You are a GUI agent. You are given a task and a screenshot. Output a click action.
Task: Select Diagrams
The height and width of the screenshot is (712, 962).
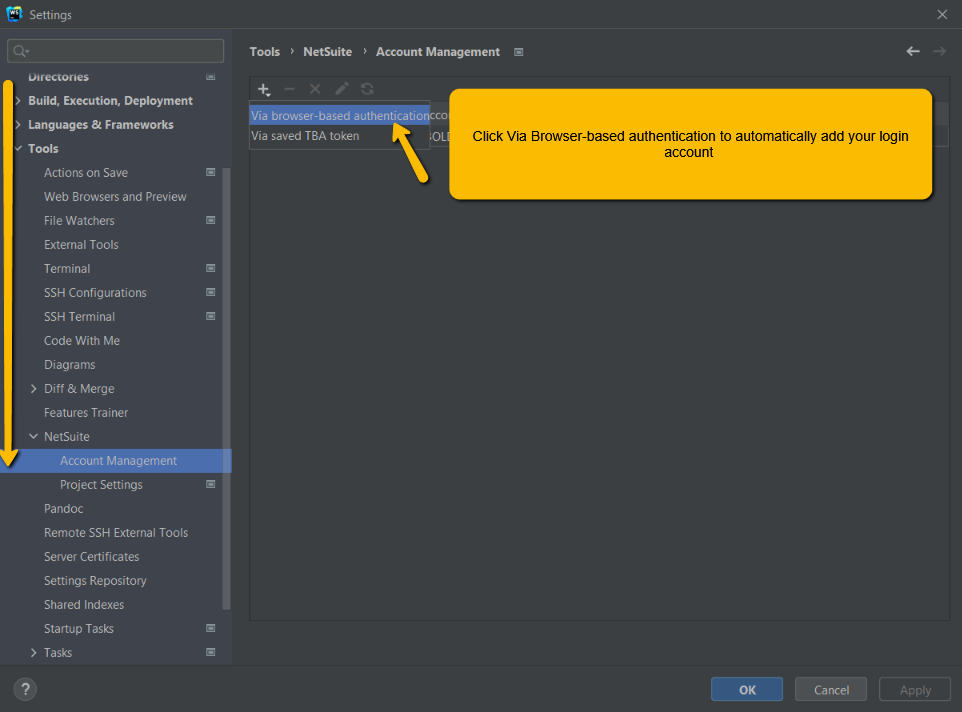(x=69, y=365)
